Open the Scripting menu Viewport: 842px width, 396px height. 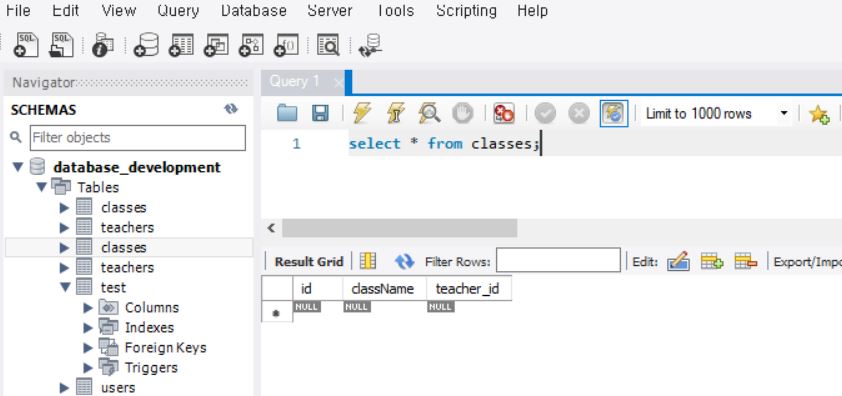click(x=466, y=10)
